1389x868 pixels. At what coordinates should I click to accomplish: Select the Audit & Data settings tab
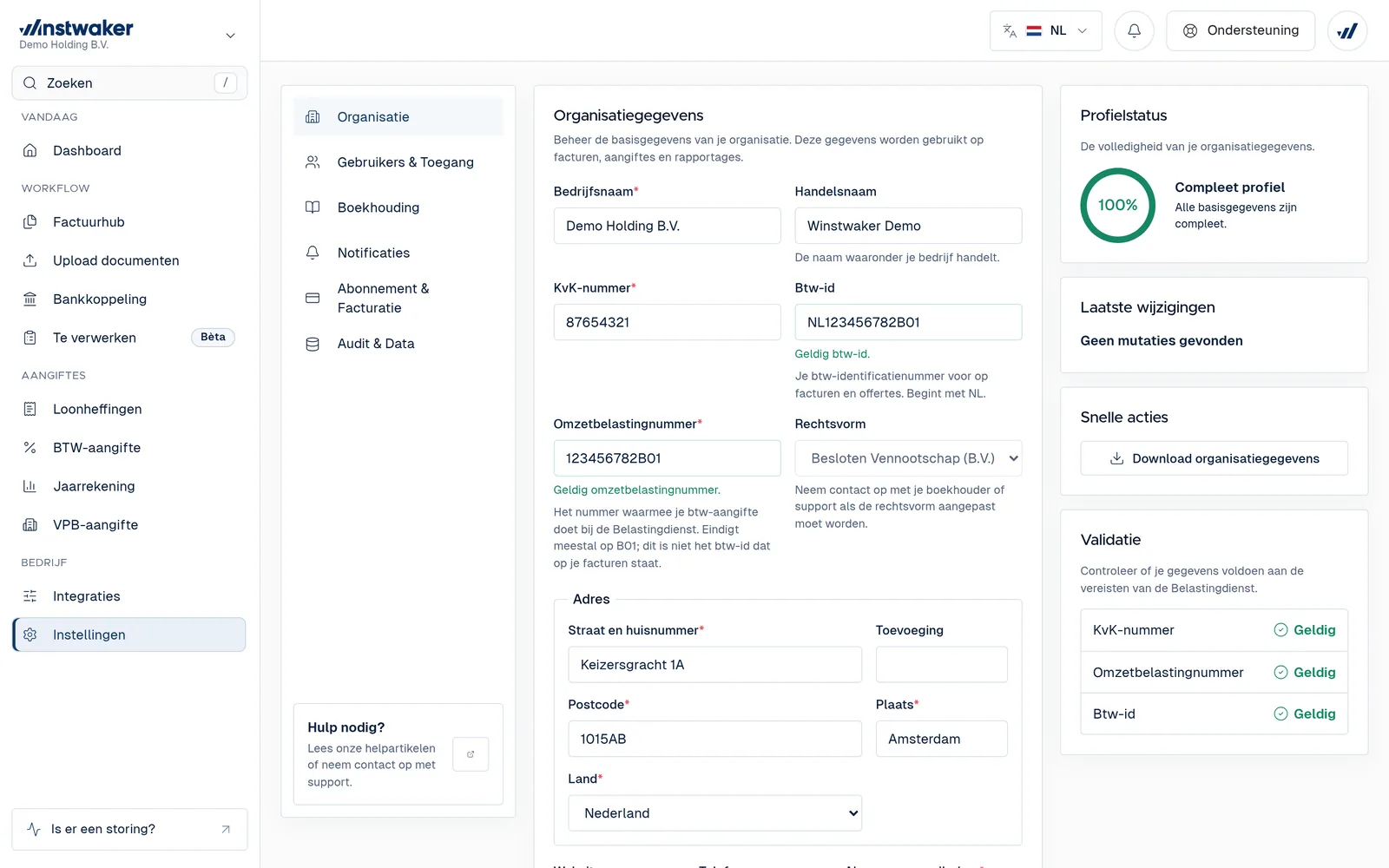coord(398,344)
